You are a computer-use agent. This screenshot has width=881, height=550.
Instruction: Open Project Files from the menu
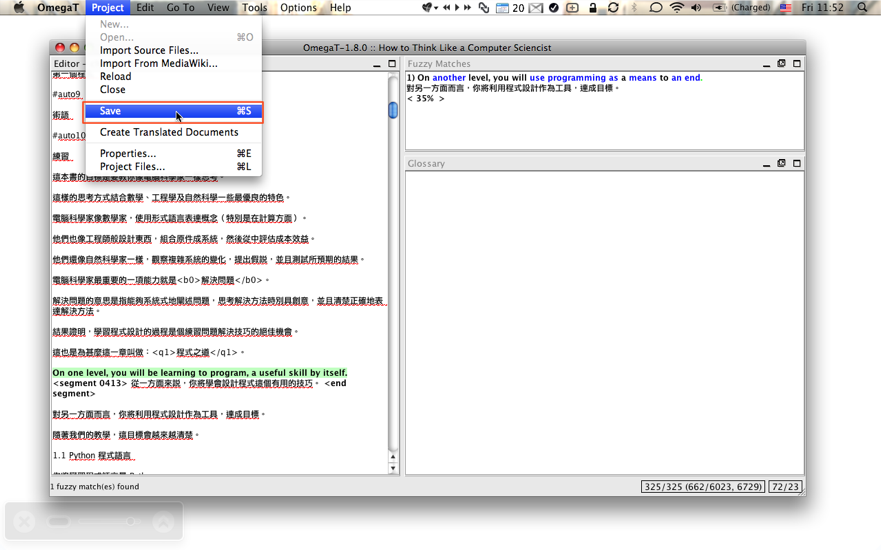[174, 166]
